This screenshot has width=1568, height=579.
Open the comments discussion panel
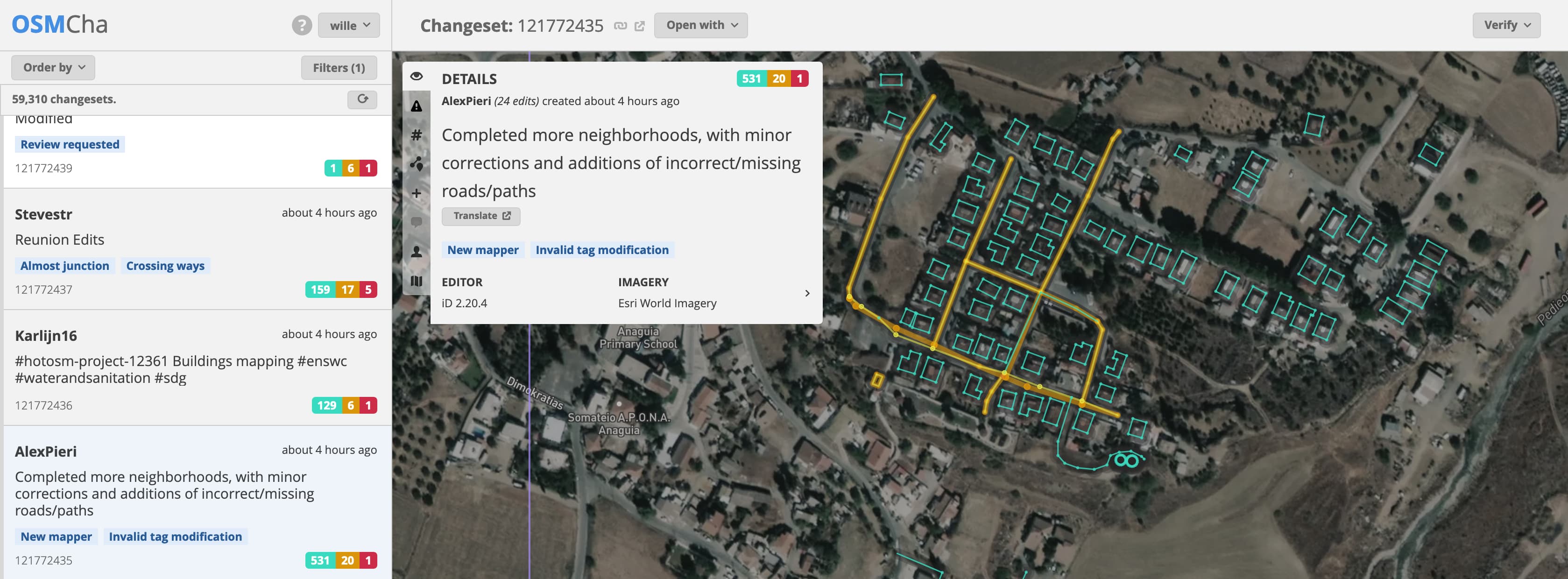point(417,222)
